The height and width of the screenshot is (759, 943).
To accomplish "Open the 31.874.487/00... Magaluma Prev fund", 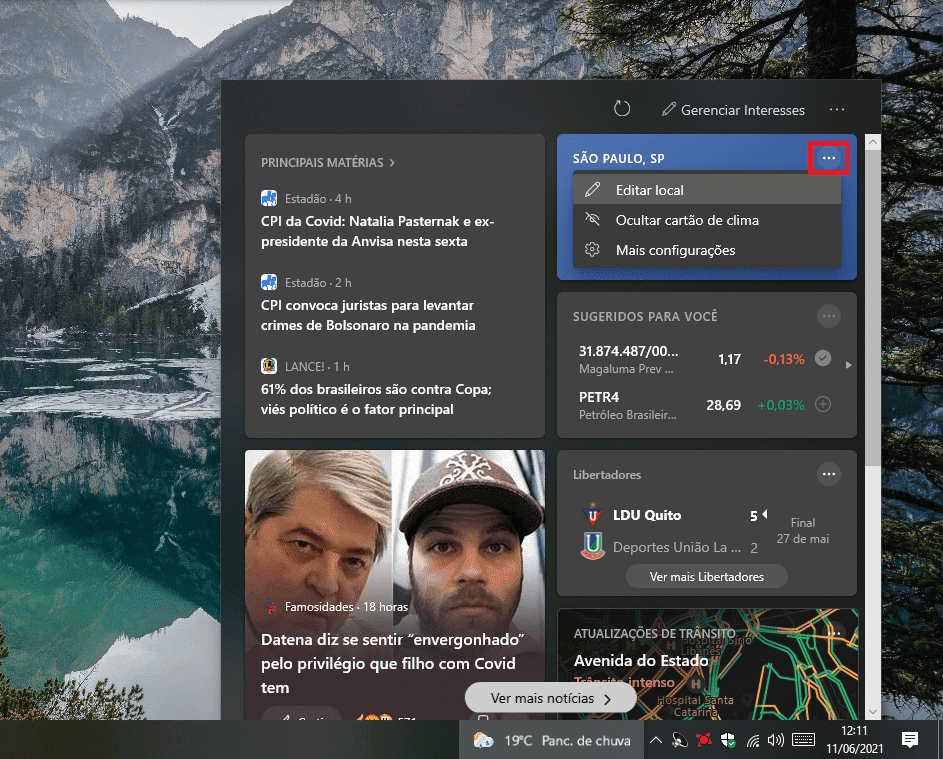I will click(x=628, y=359).
